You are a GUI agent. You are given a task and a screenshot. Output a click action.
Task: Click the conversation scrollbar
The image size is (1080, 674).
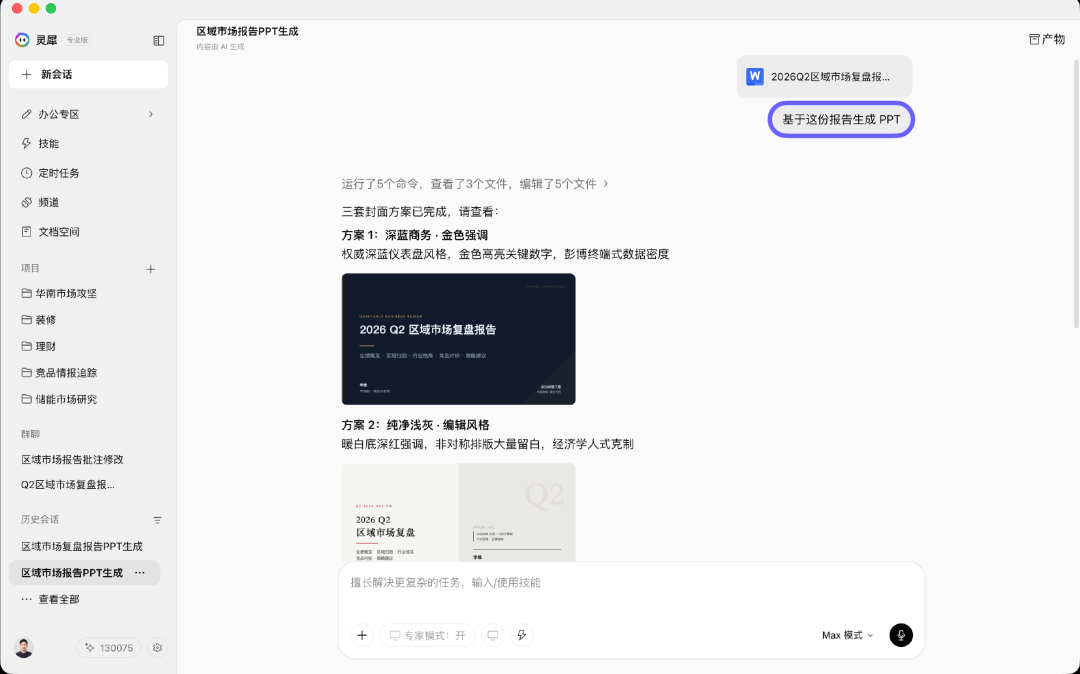click(x=1076, y=194)
